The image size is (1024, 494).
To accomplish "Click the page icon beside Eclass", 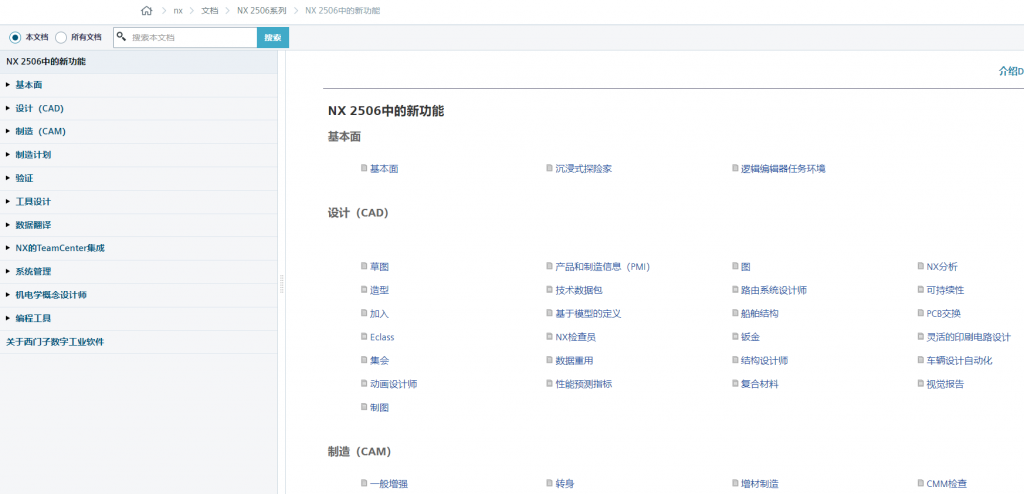I will 364,337.
